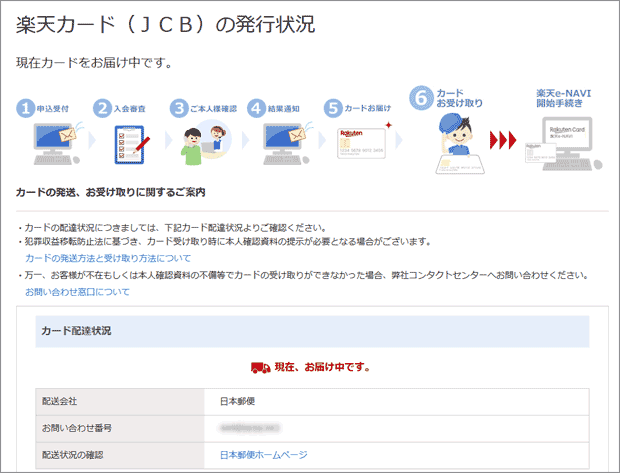
Task: Click the step 1 申込受付 computer icon
Action: [x=57, y=143]
